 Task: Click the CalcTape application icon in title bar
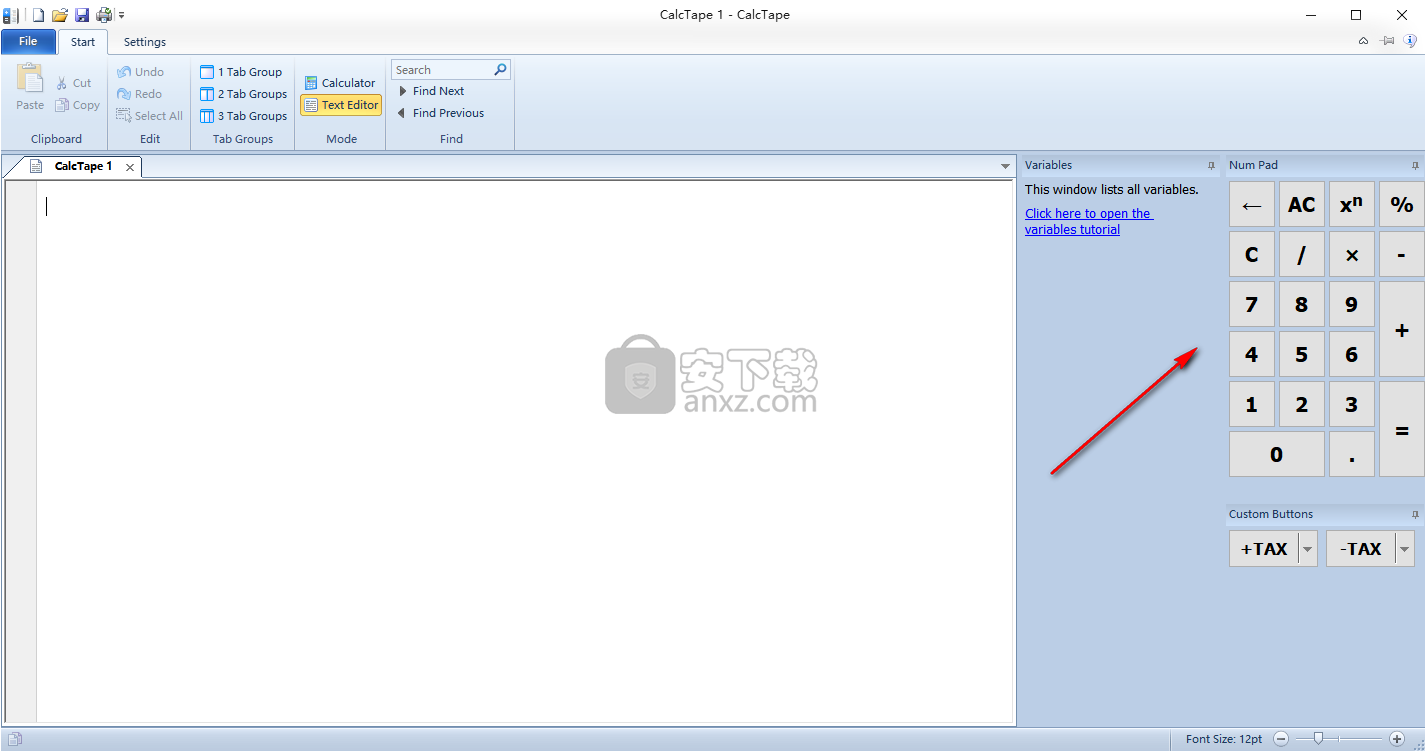click(x=11, y=15)
